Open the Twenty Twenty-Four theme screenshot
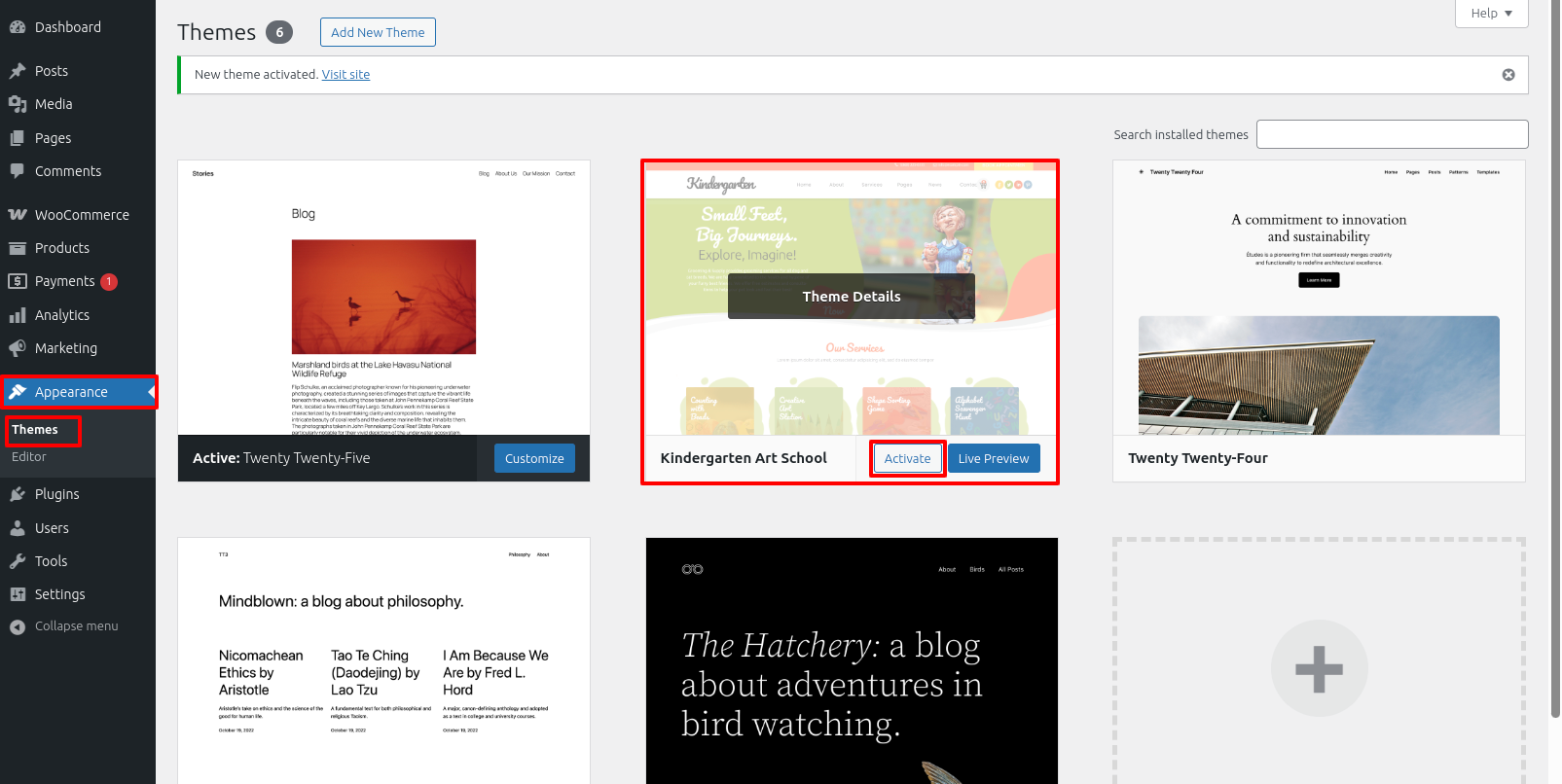The height and width of the screenshot is (784, 1562). pos(1319,298)
